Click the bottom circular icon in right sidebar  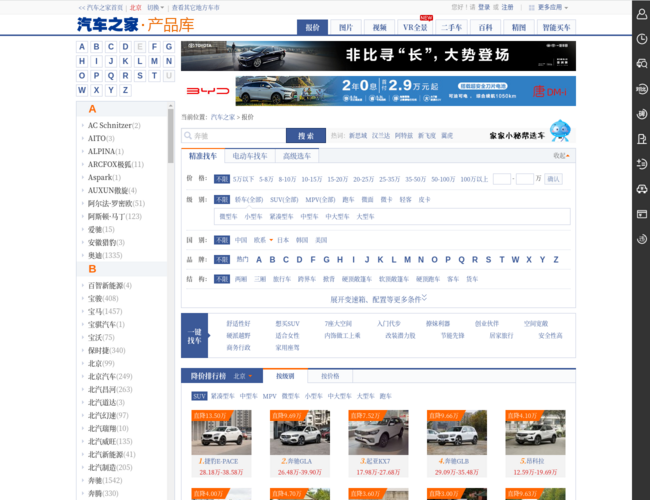641,239
